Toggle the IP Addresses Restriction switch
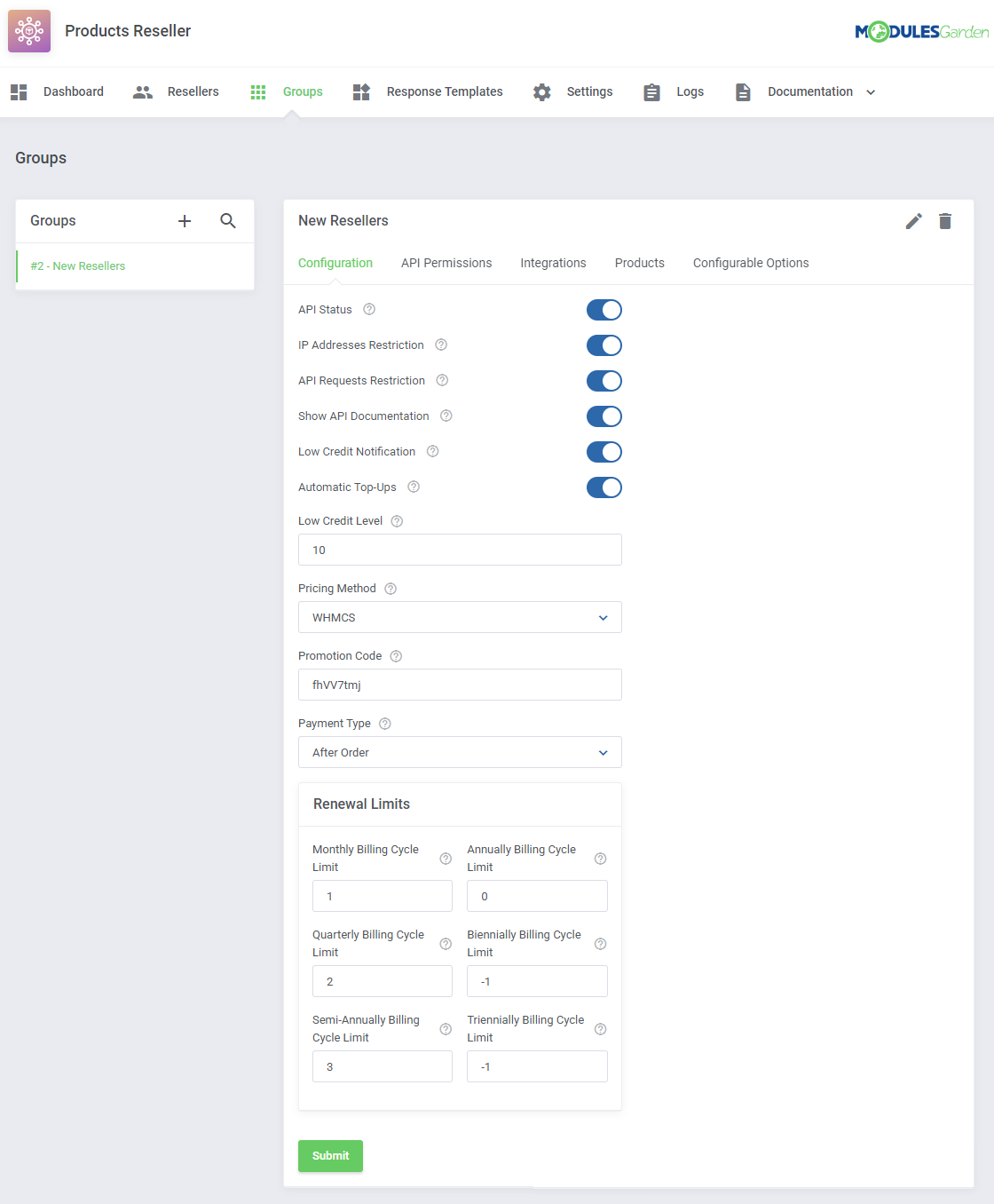The height and width of the screenshot is (1204, 994). (604, 345)
